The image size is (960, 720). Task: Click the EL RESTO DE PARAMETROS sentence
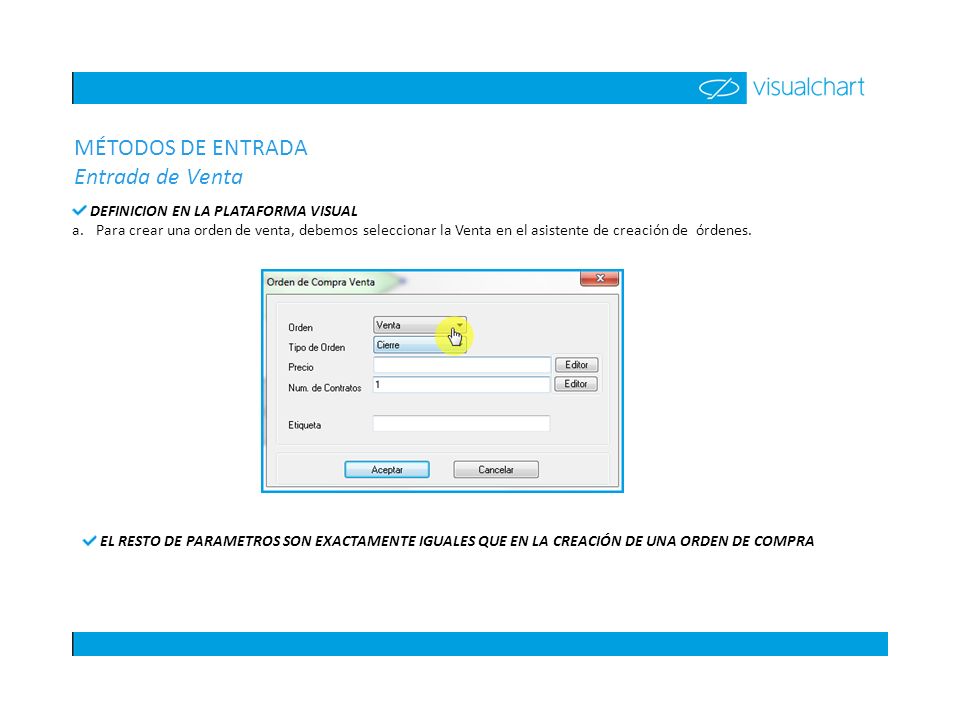[457, 541]
